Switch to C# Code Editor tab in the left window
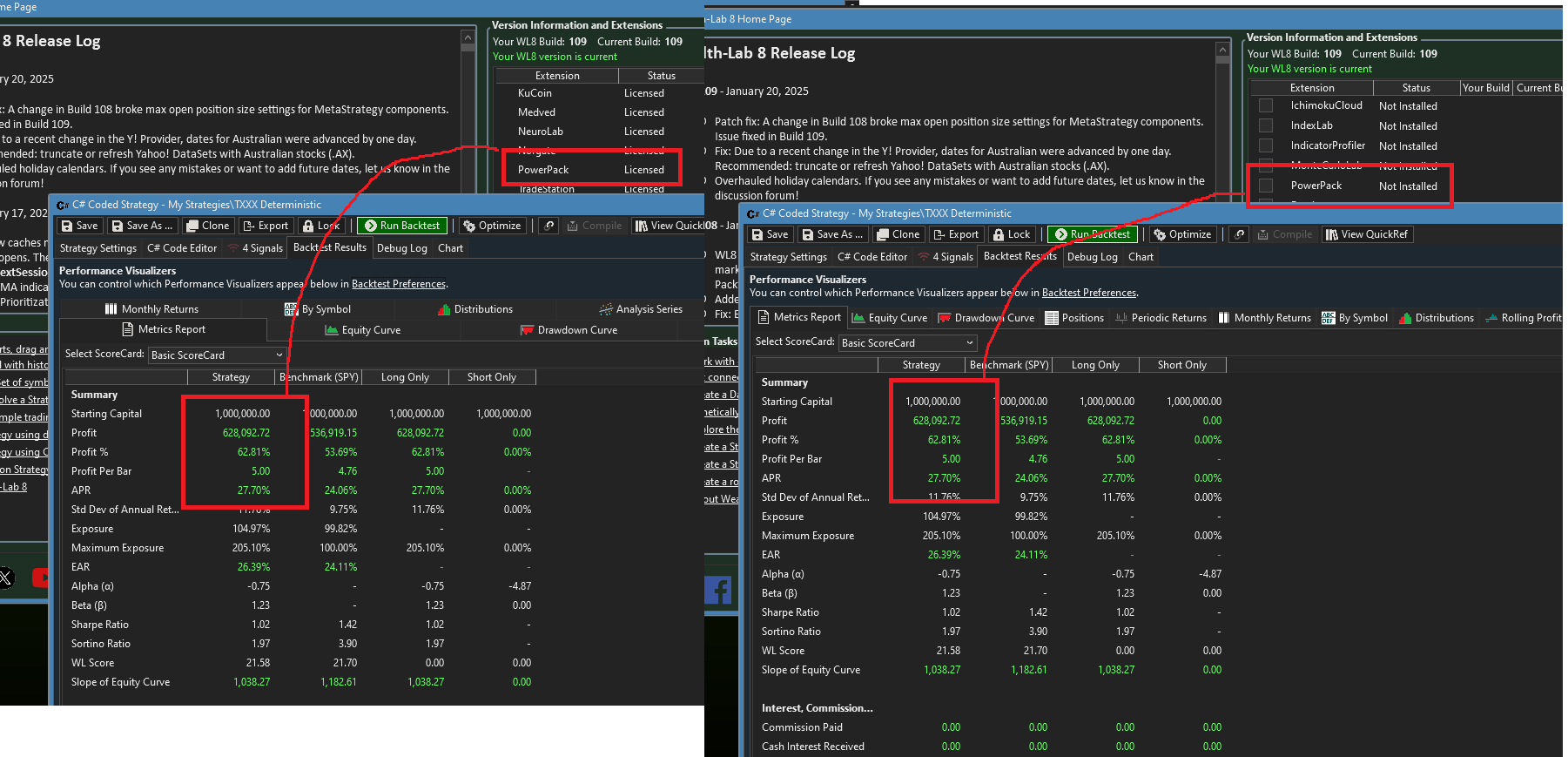This screenshot has height=757, width=1568. point(182,248)
